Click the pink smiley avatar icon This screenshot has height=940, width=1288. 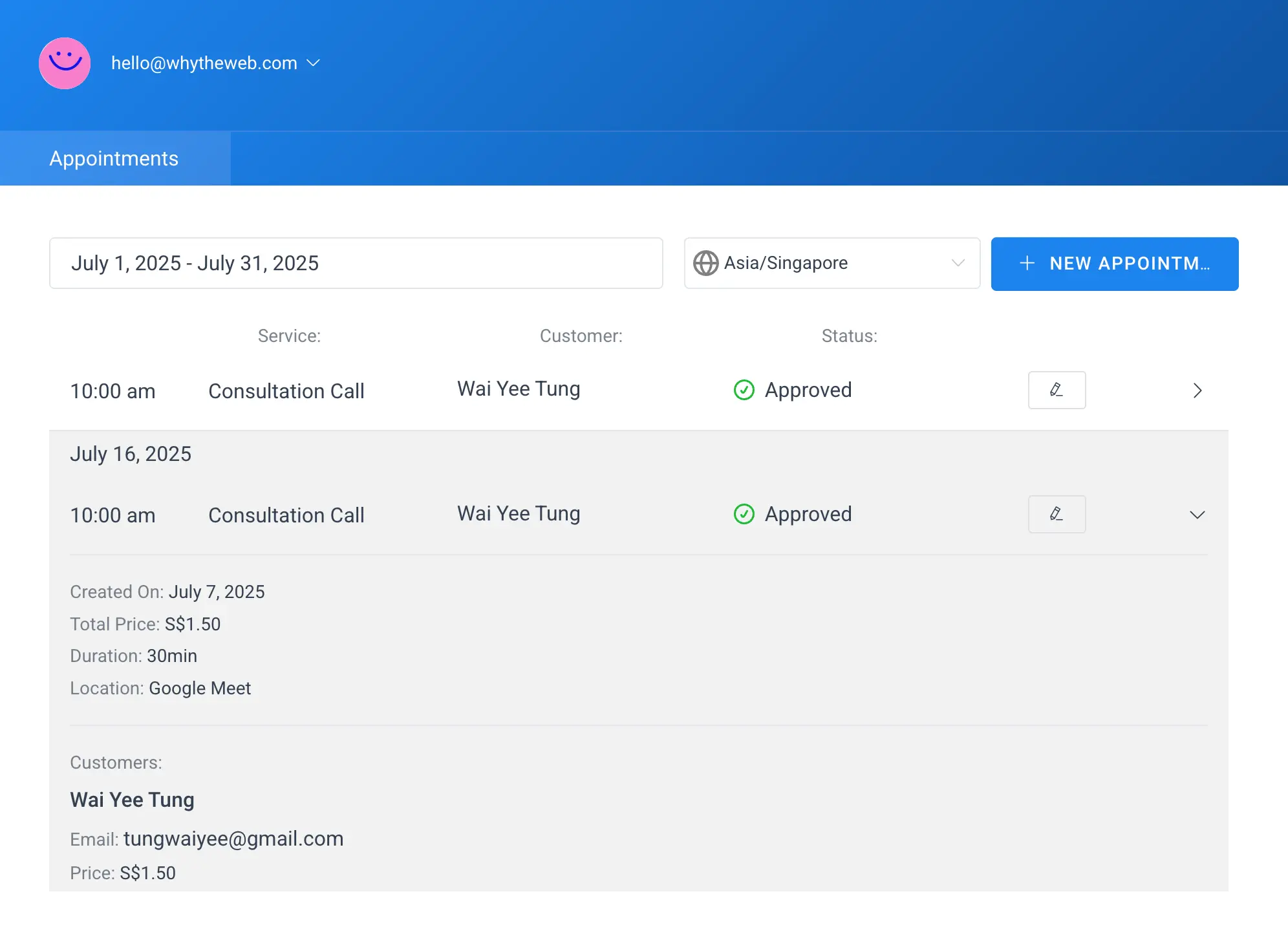65,63
